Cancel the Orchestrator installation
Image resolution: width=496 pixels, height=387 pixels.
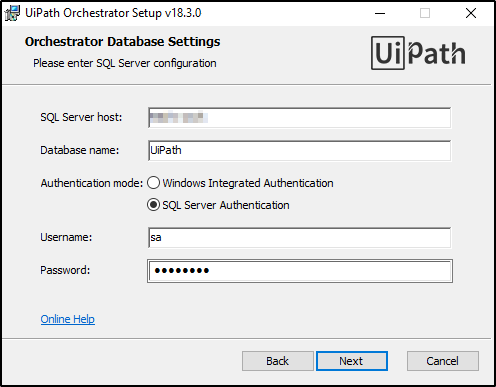coord(443,361)
